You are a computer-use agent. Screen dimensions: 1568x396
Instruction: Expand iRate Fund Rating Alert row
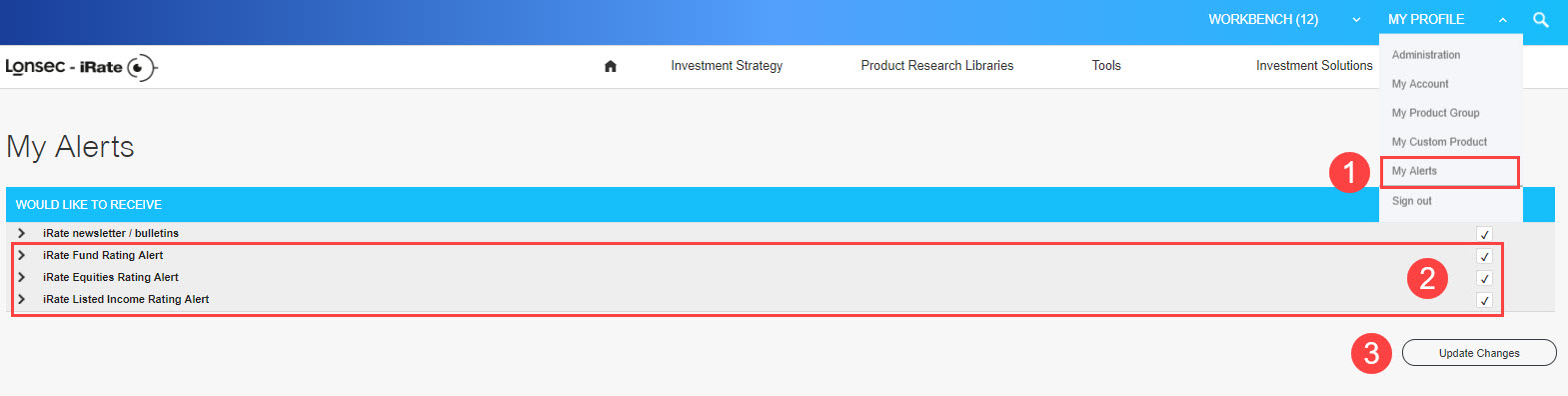21,255
